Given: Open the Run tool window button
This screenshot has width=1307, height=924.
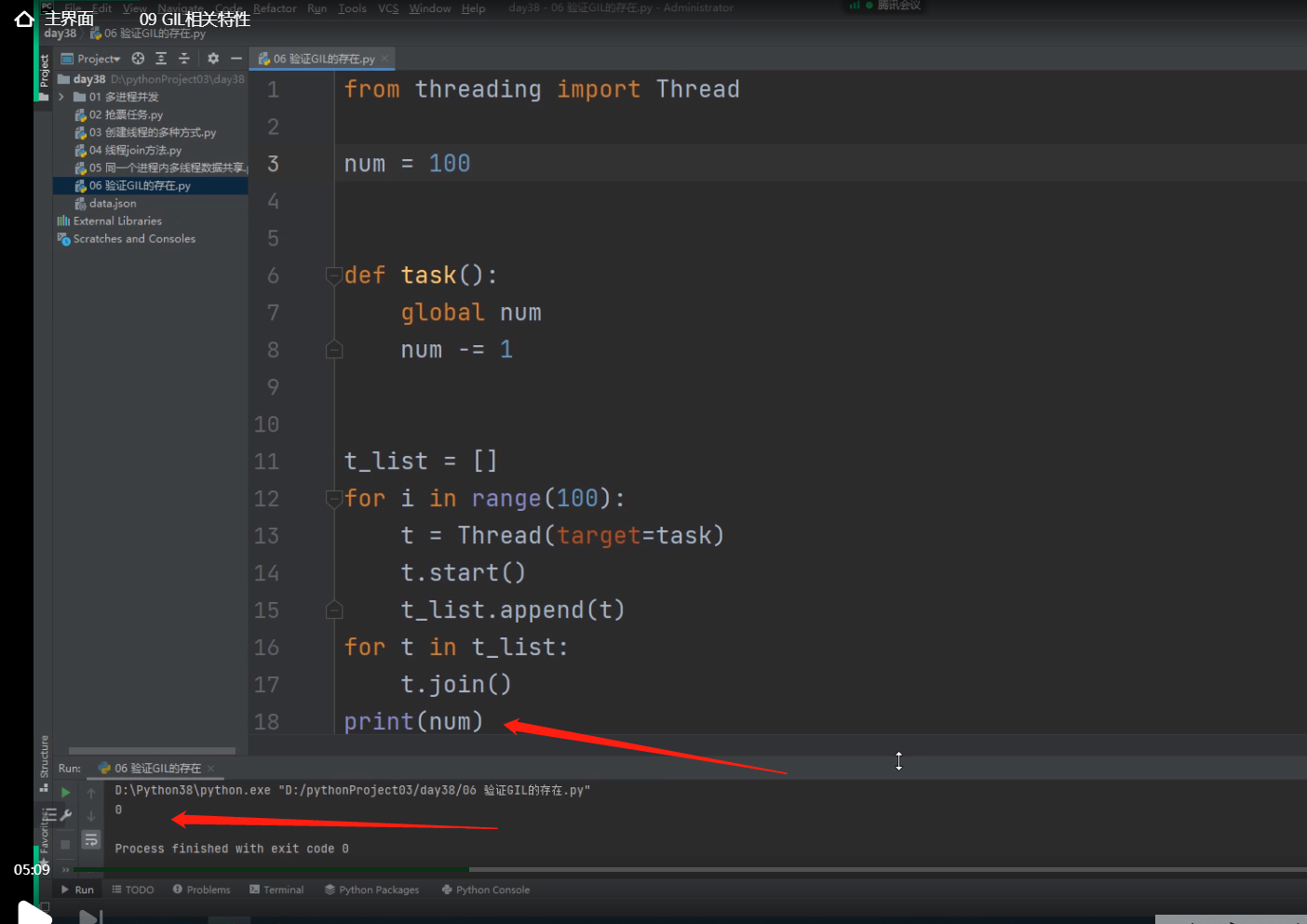Looking at the screenshot, I should pos(77,891).
